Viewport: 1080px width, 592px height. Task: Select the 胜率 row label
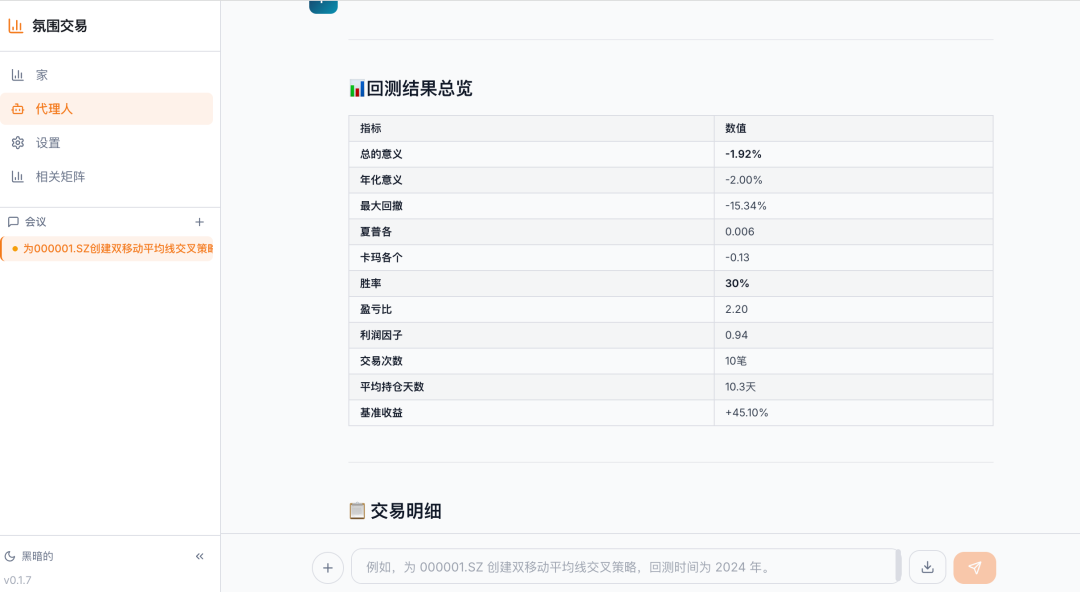371,283
